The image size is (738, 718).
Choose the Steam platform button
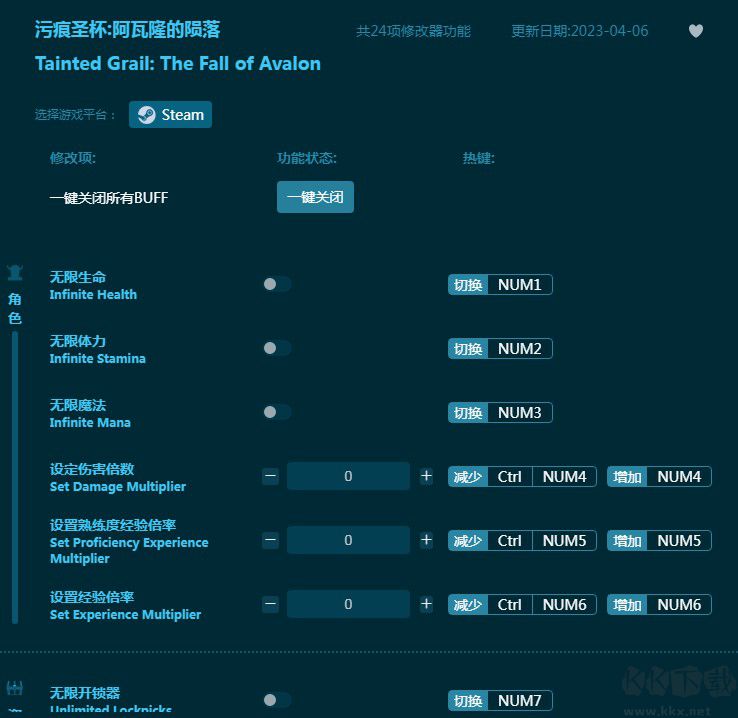click(170, 114)
